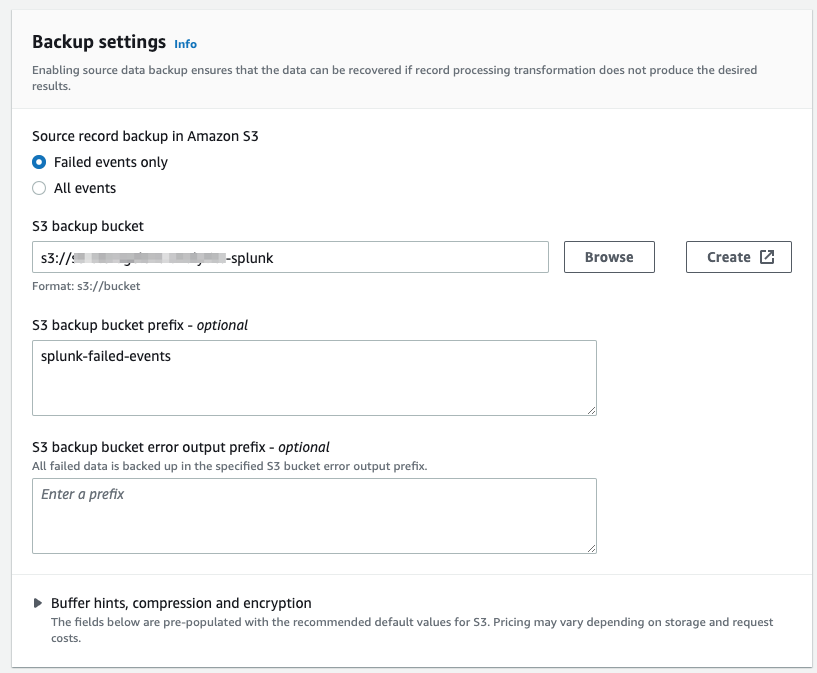
Task: Click 'S3 backup bucket error output prefix' label
Action: click(x=180, y=447)
